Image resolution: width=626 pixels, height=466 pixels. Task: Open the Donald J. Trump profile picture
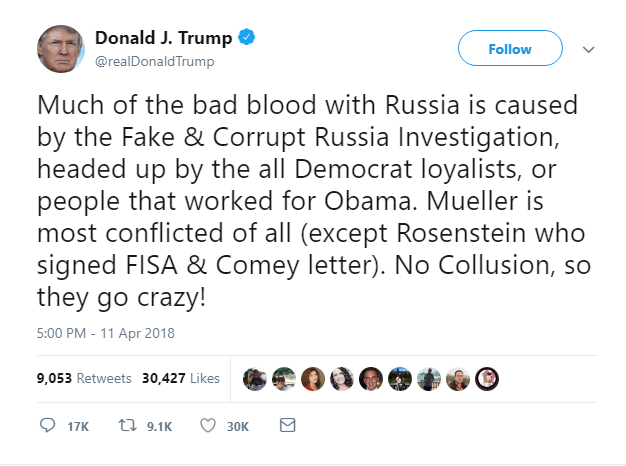(x=61, y=49)
